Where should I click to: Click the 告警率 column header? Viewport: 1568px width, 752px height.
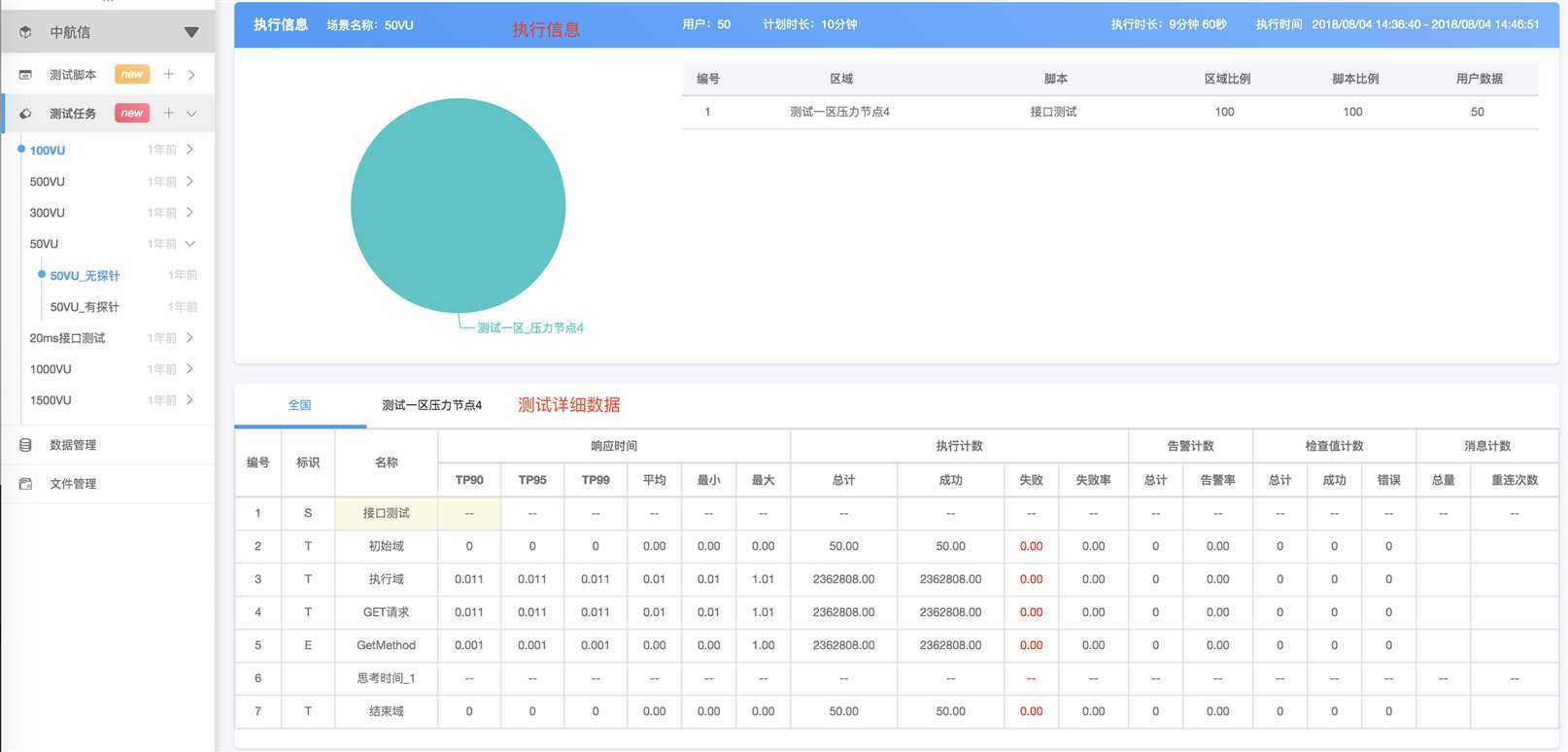1218,480
